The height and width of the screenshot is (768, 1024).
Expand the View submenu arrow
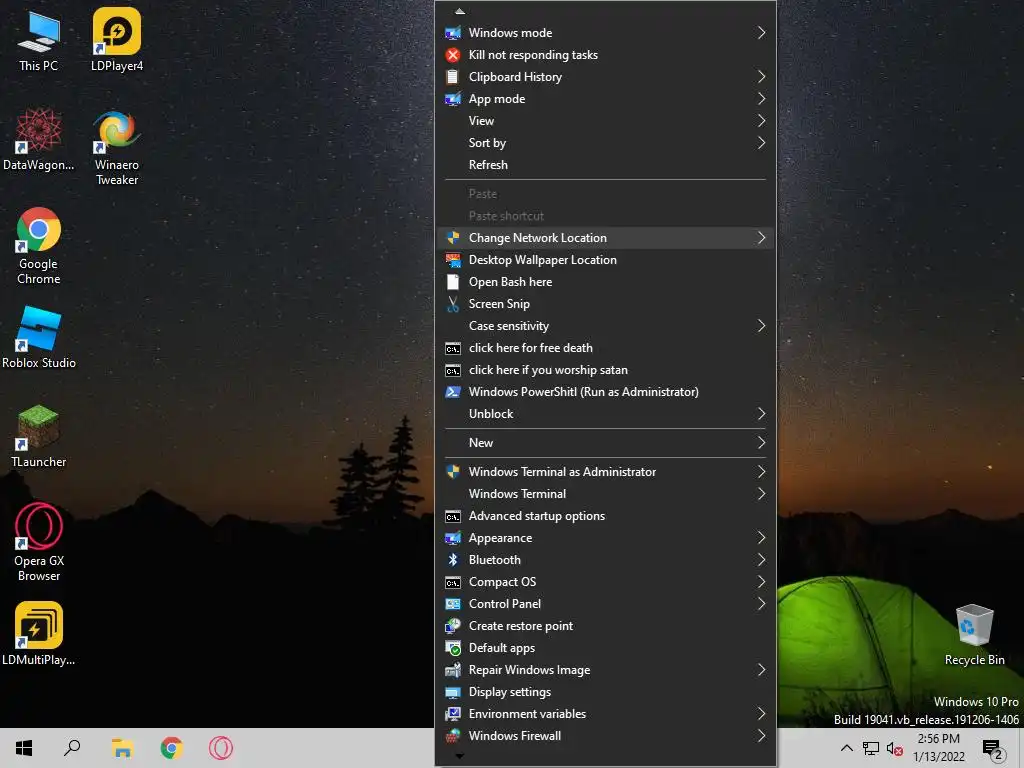(x=761, y=121)
